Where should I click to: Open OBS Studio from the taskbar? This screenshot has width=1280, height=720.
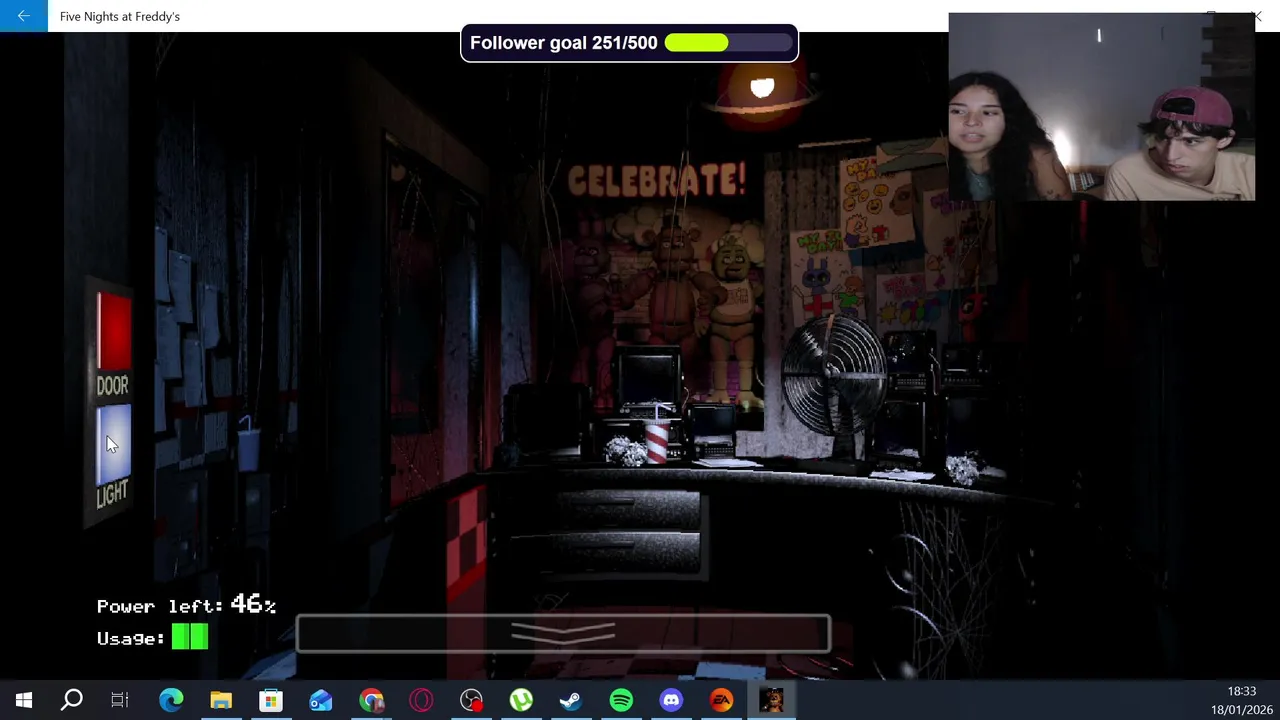(x=471, y=700)
